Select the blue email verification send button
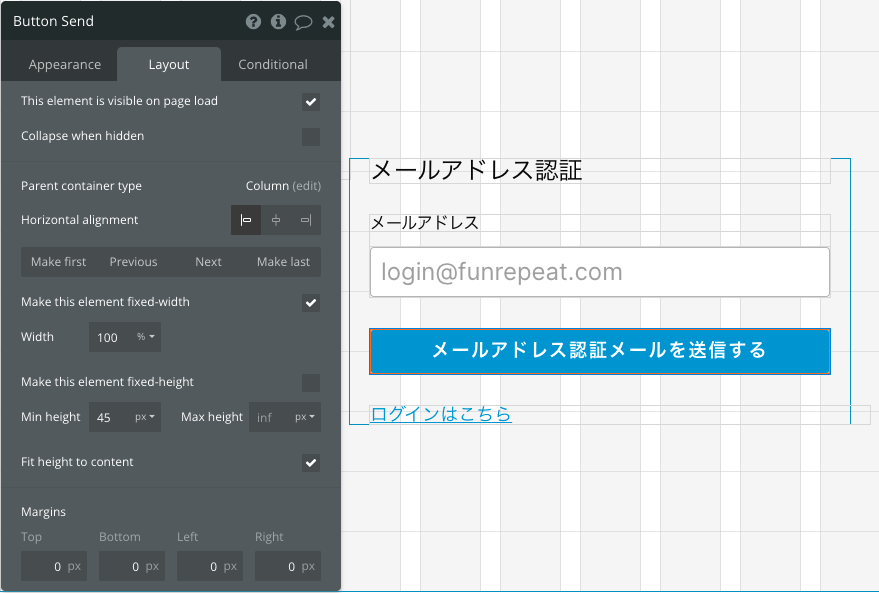 coord(599,351)
